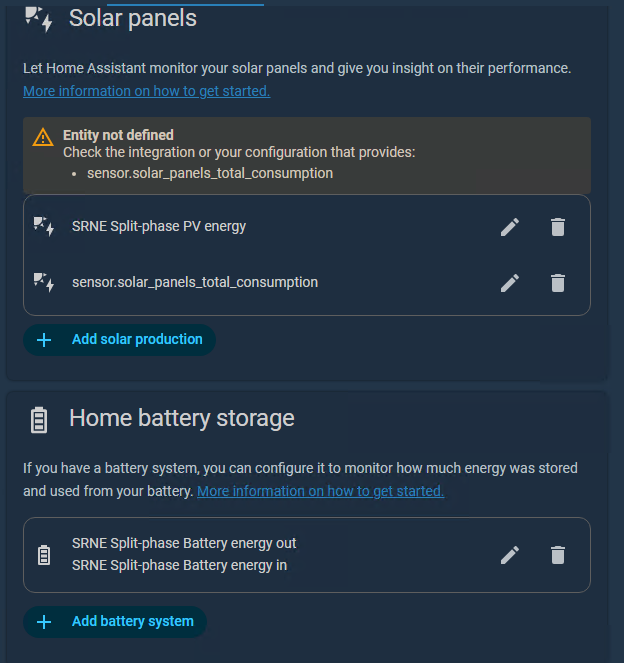Click the Entity not defined warning icon
Image resolution: width=624 pixels, height=663 pixels.
[x=43, y=138]
